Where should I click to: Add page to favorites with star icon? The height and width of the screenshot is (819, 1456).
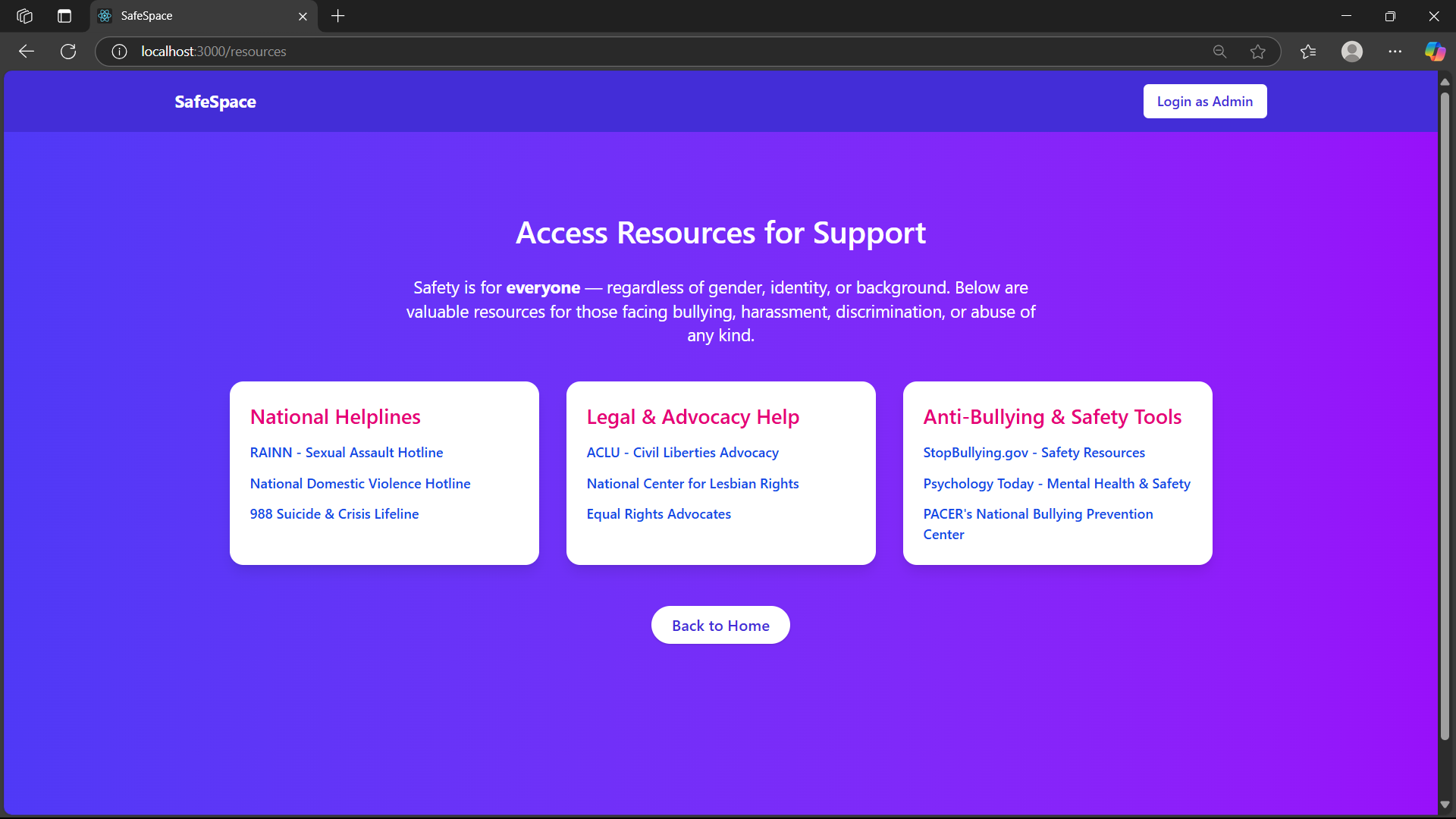(1258, 52)
